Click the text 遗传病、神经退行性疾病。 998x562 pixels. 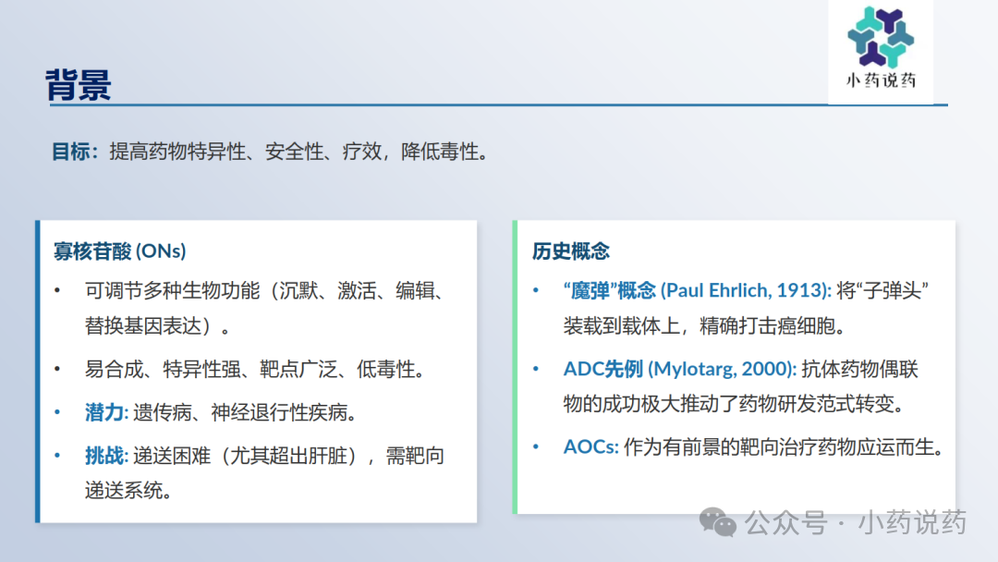click(x=245, y=412)
